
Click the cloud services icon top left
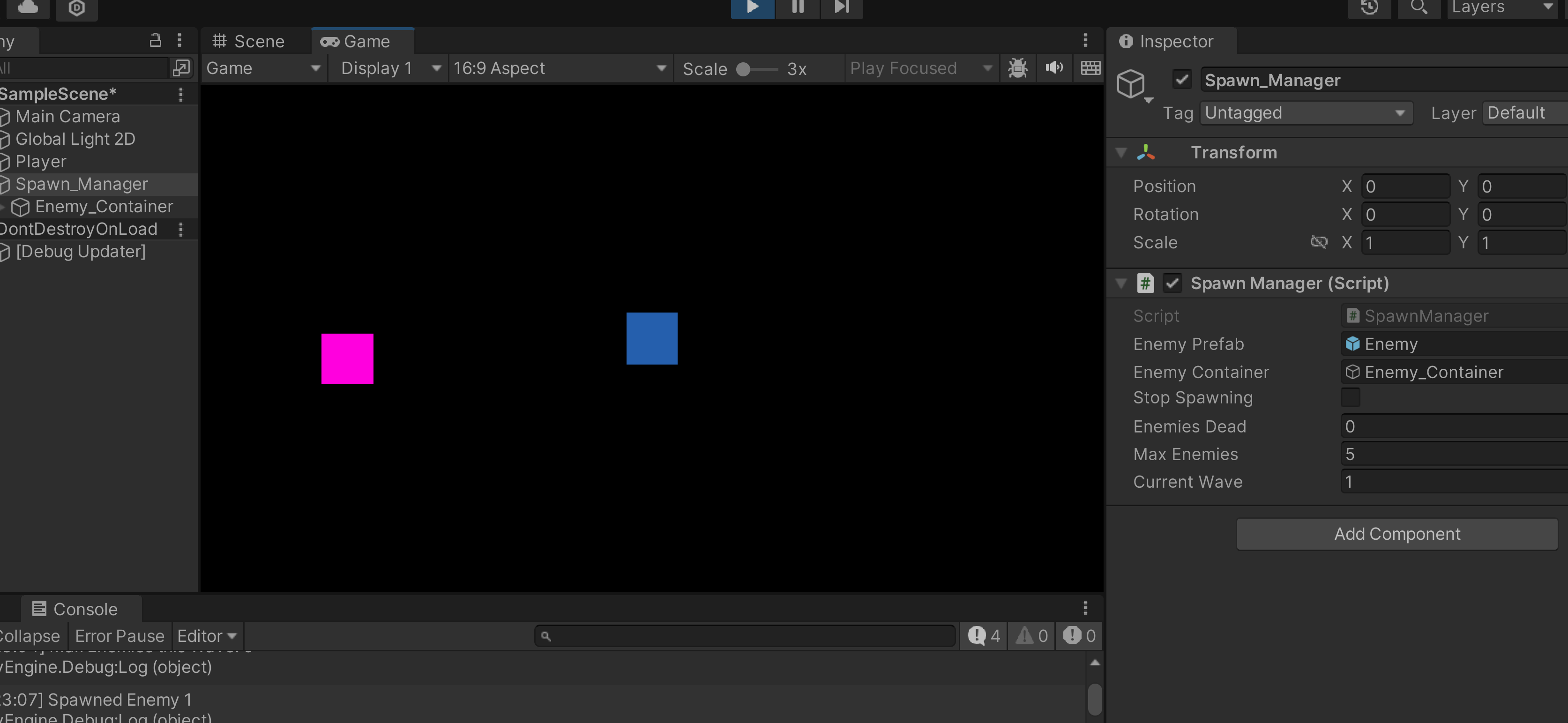[27, 7]
